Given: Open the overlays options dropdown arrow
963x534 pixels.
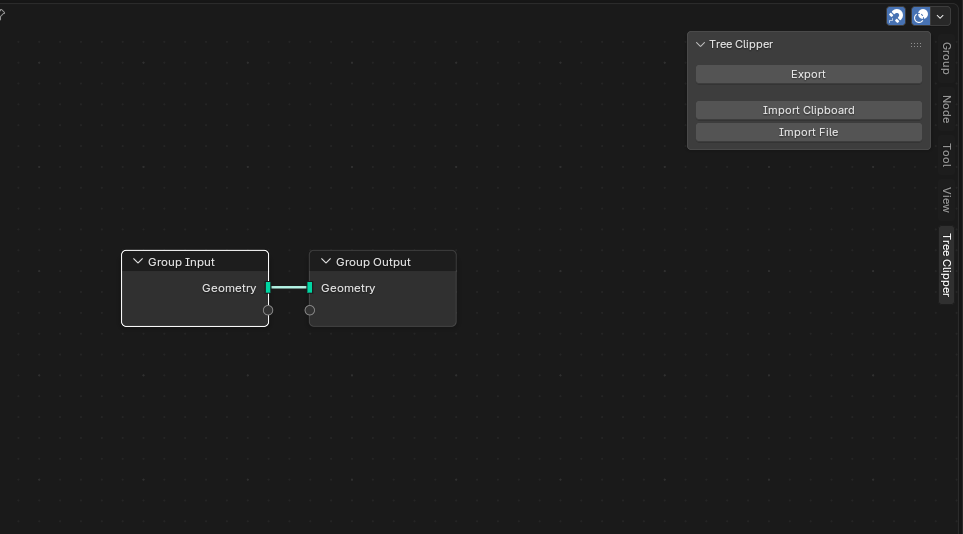Looking at the screenshot, I should click(941, 16).
